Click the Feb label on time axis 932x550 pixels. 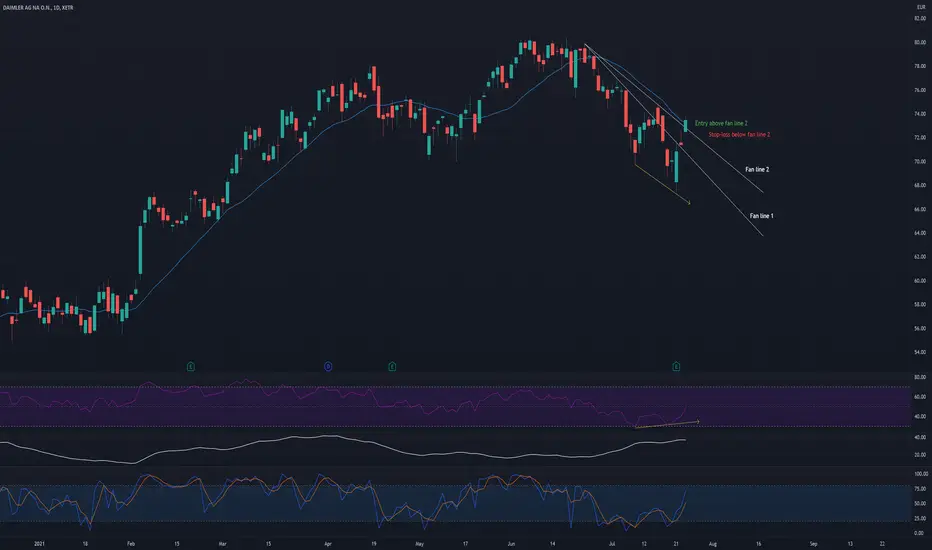(x=131, y=543)
